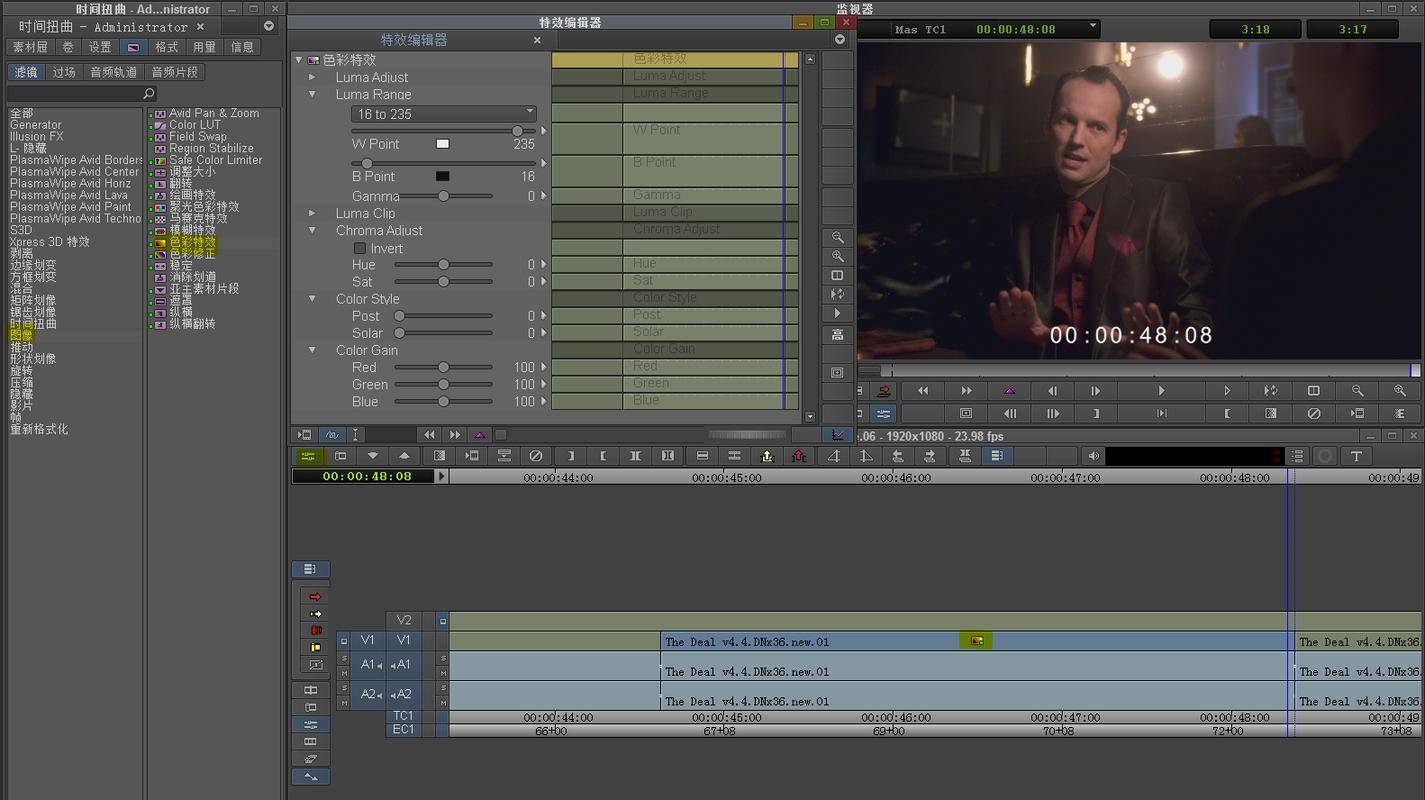Click the zoom-in magnifier beside effect editor
Image resolution: width=1425 pixels, height=800 pixels.
tap(837, 256)
